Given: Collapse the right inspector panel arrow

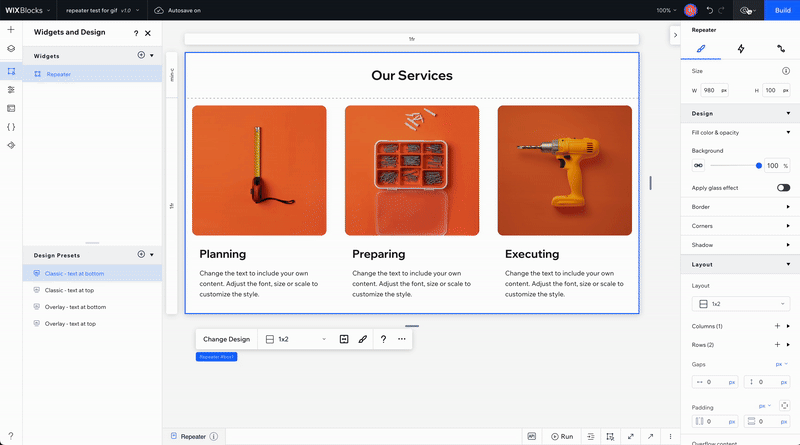Looking at the screenshot, I should (675, 35).
